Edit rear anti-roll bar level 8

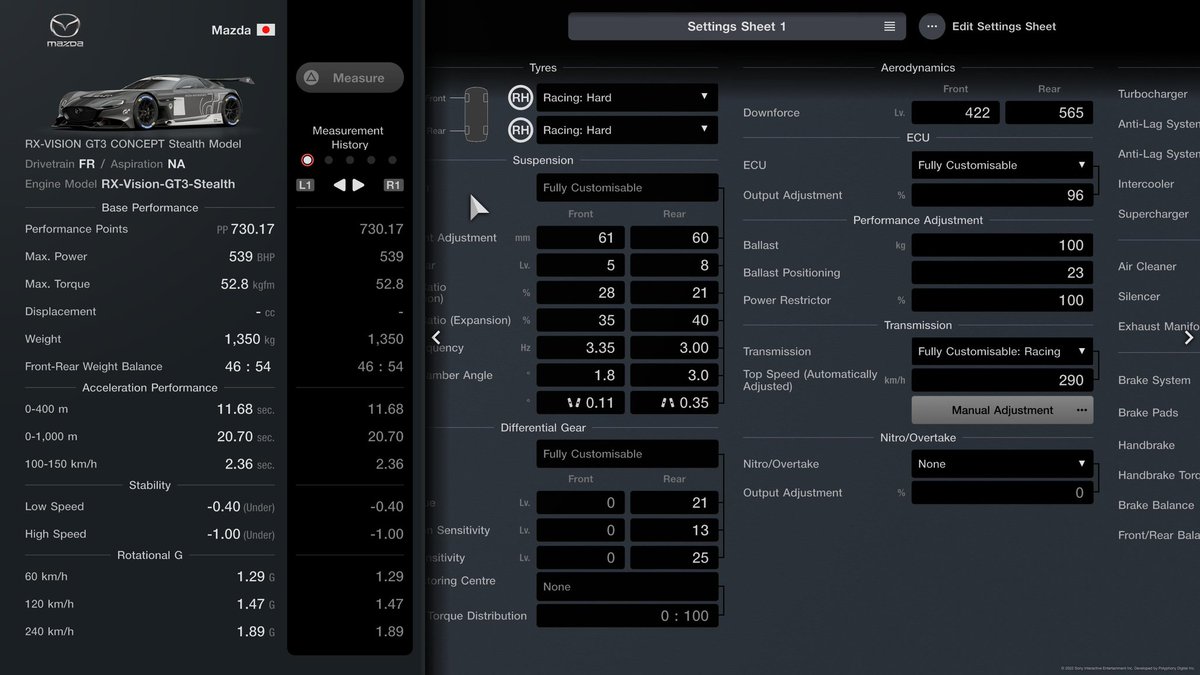click(x=674, y=266)
